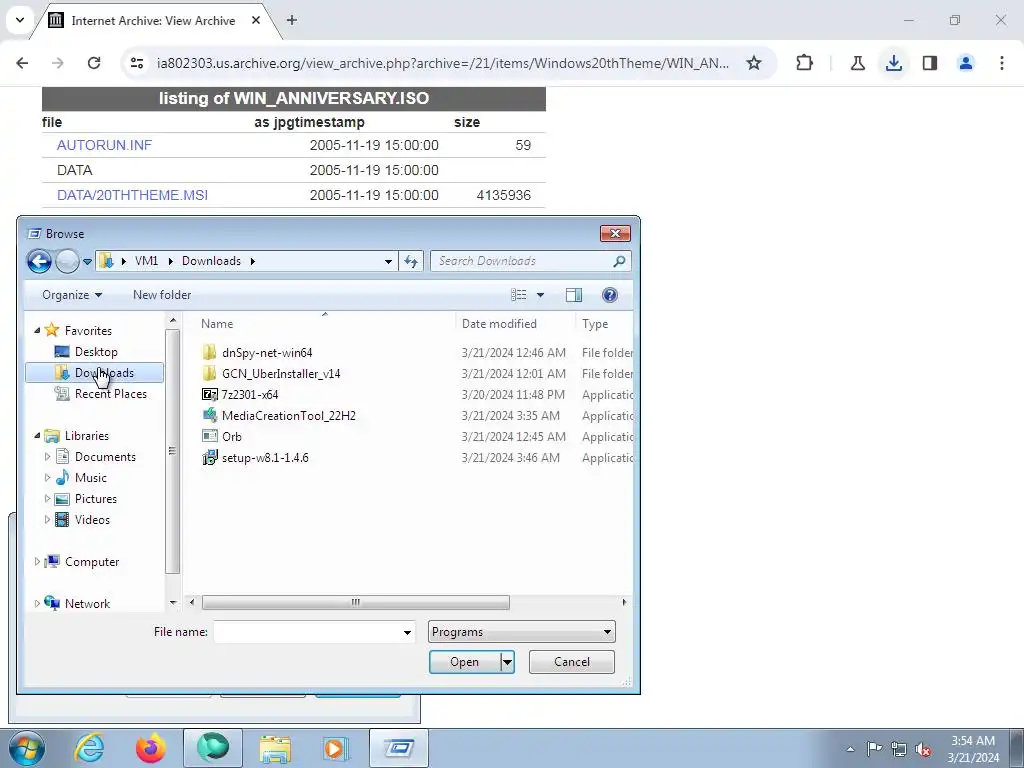The width and height of the screenshot is (1024, 768).
Task: Open the split arrow beside Open button
Action: (x=507, y=662)
